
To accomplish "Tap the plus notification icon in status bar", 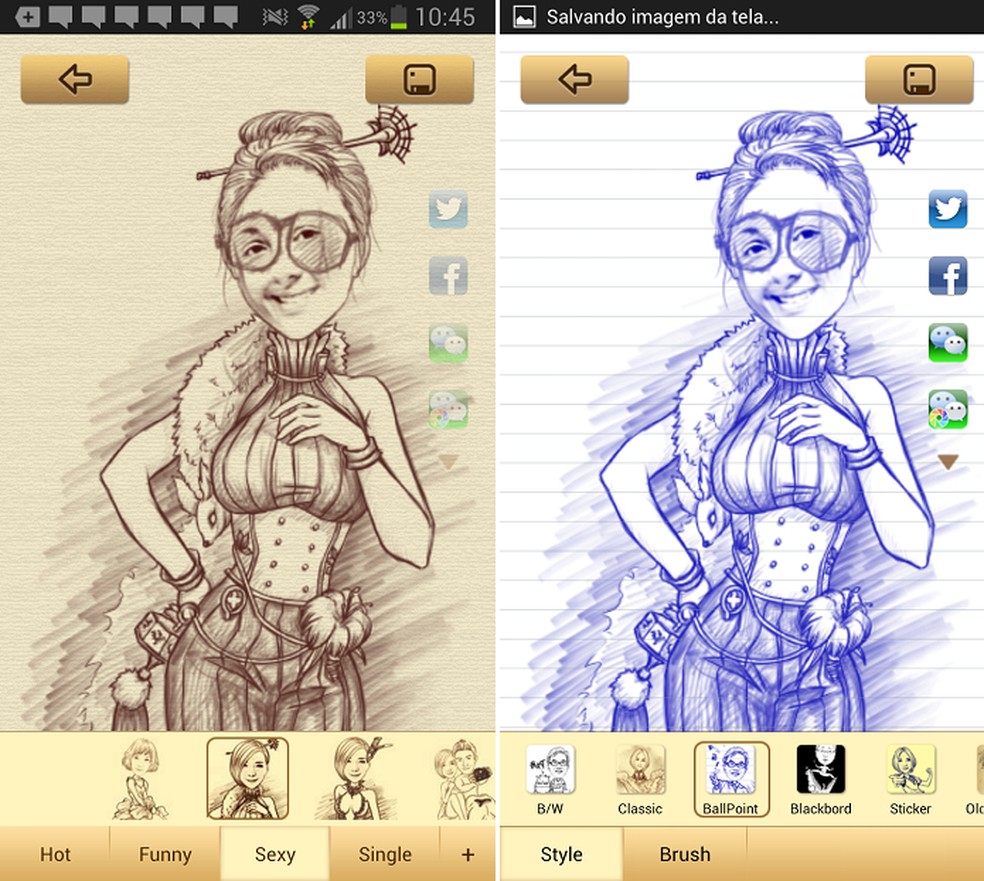I will 27,17.
